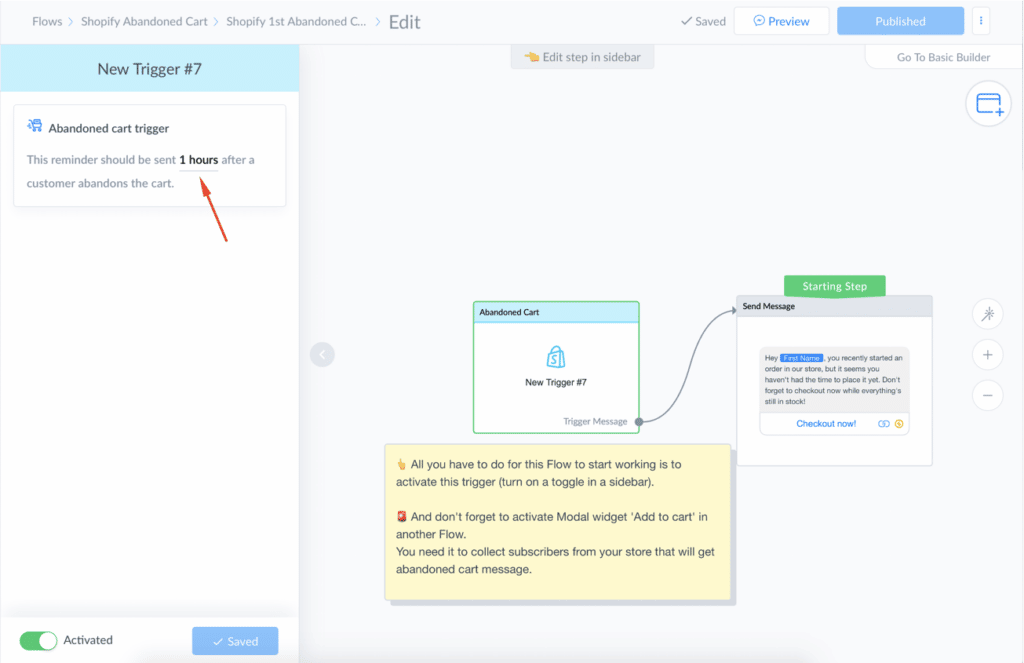Screen dimensions: 1024x663
Task: Click the Checkout now! message button
Action: tap(825, 424)
